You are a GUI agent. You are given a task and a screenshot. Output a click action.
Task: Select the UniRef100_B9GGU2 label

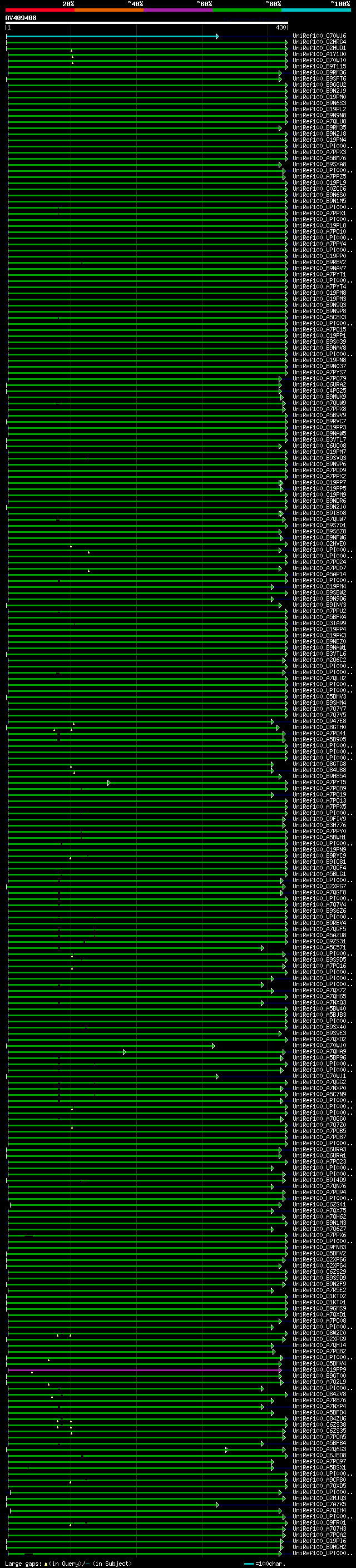point(319,85)
